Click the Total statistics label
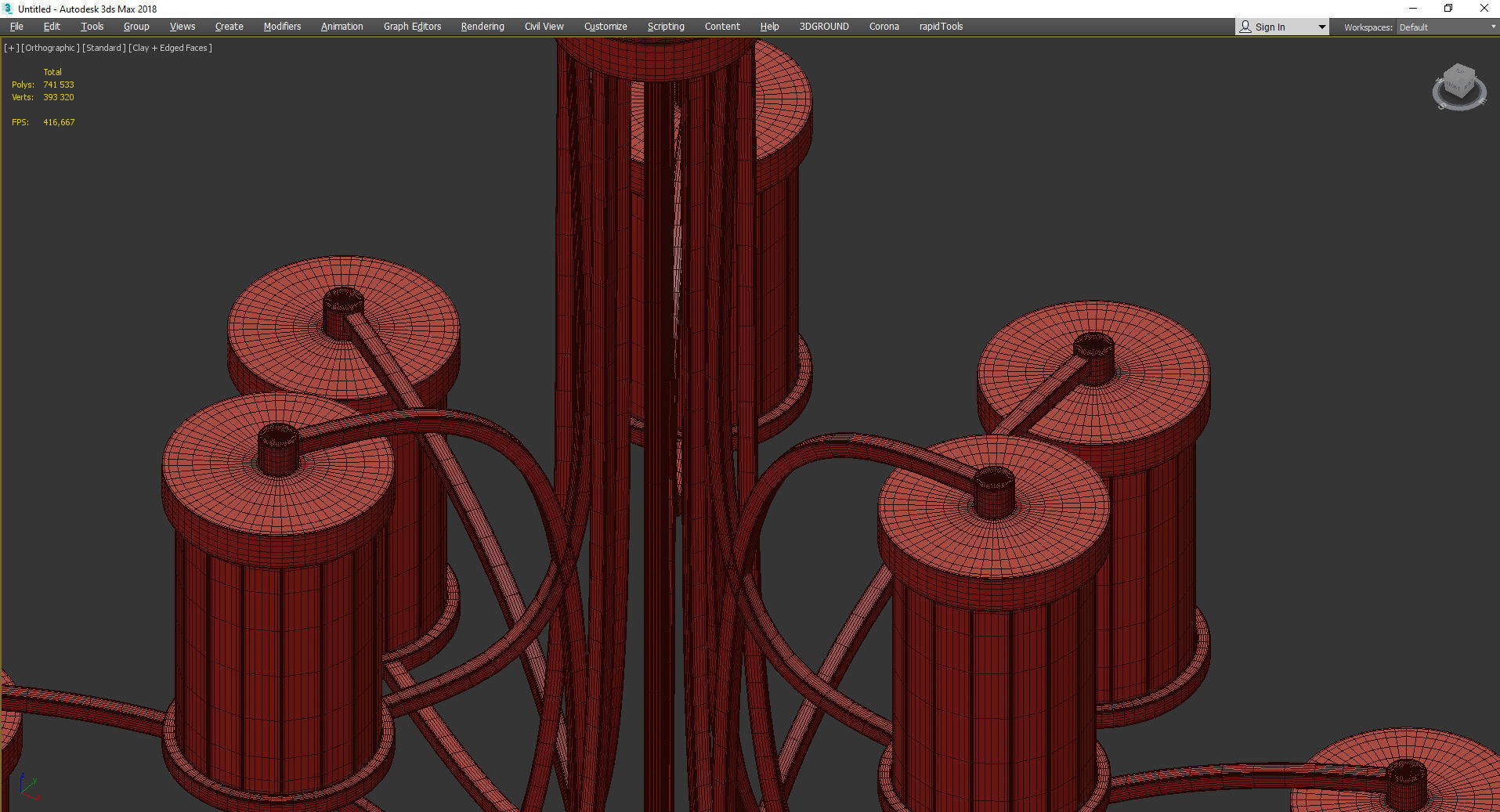Viewport: 1500px width, 812px height. pyautogui.click(x=52, y=72)
